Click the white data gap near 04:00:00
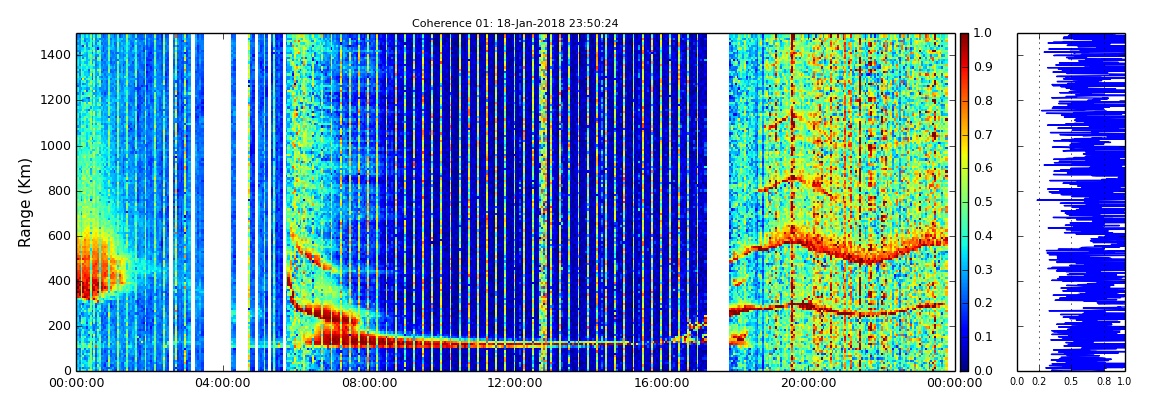 coord(217,202)
